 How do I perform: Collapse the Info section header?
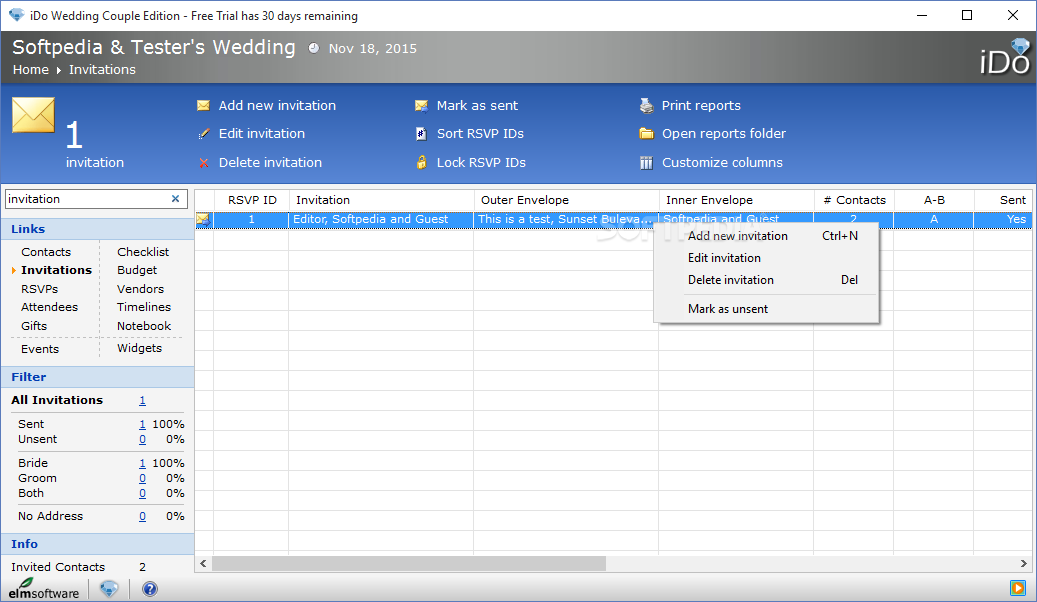point(98,544)
